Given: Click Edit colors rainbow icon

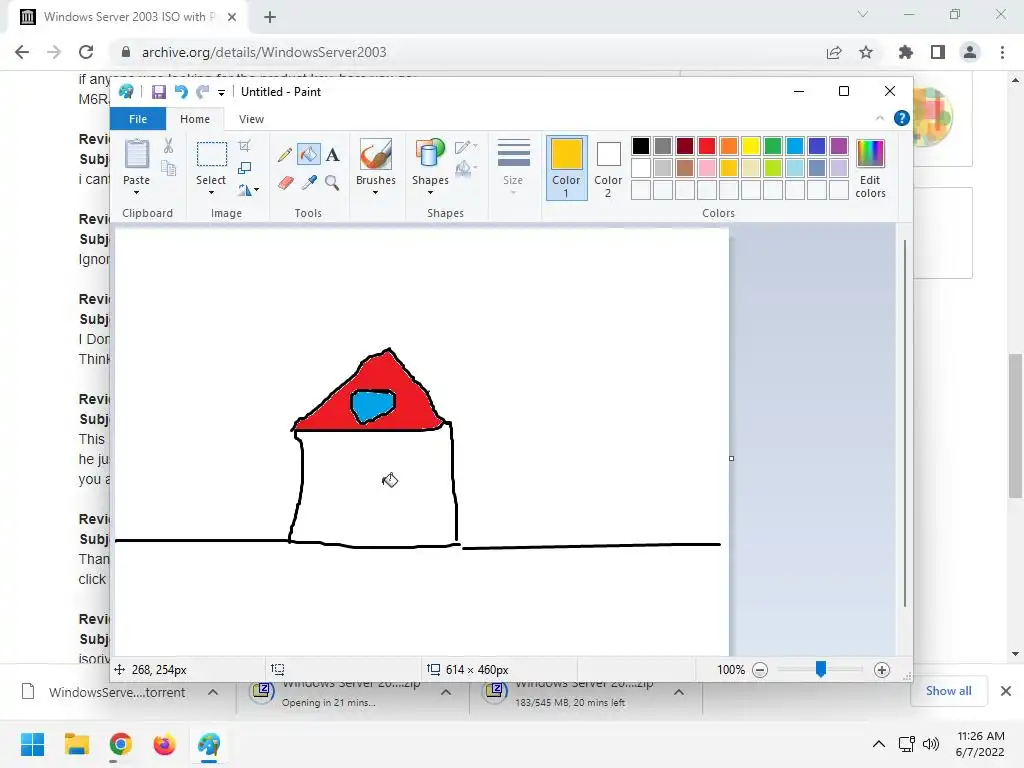Looking at the screenshot, I should coord(870,154).
